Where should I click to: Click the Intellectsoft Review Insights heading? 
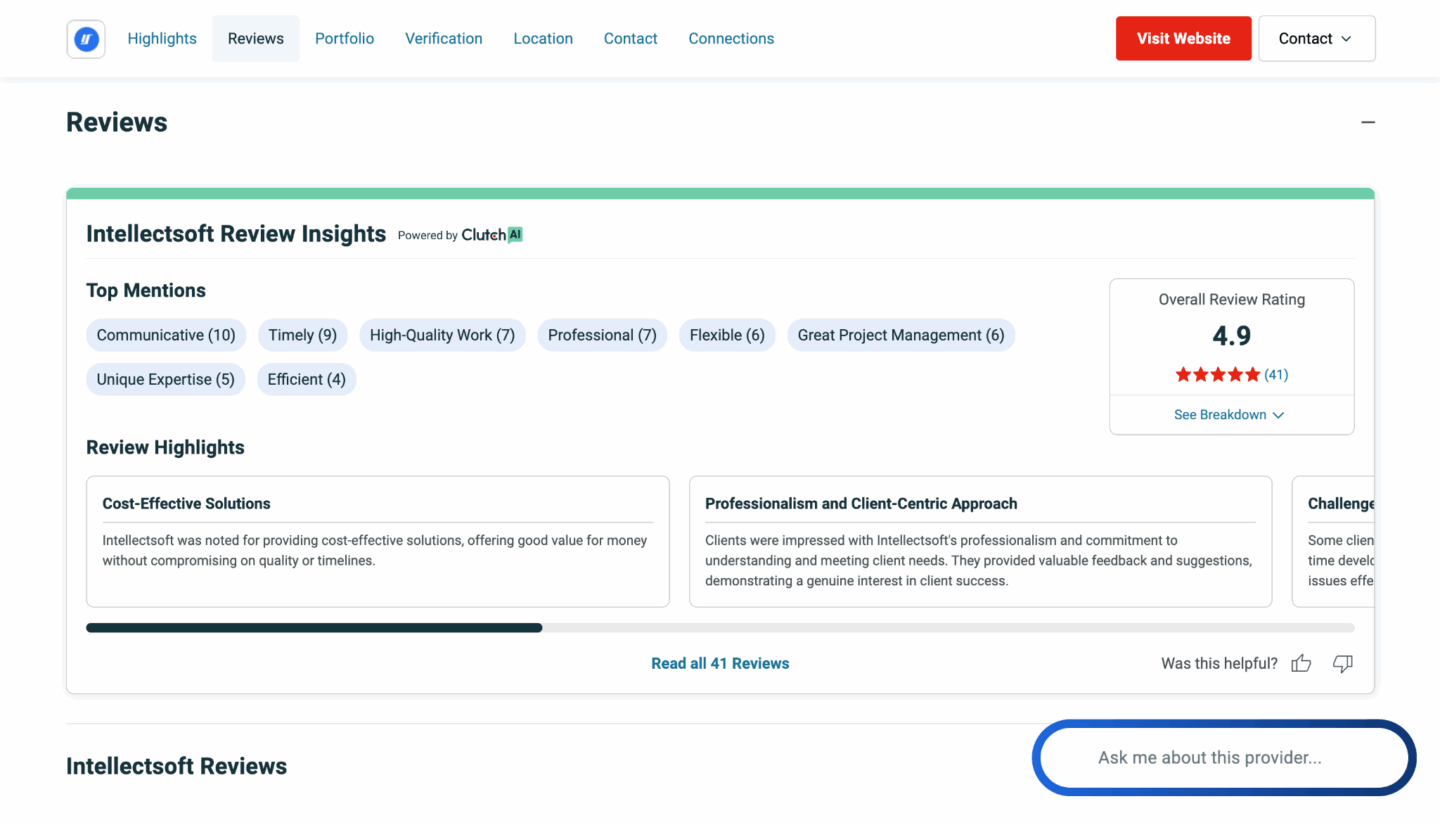click(x=236, y=234)
